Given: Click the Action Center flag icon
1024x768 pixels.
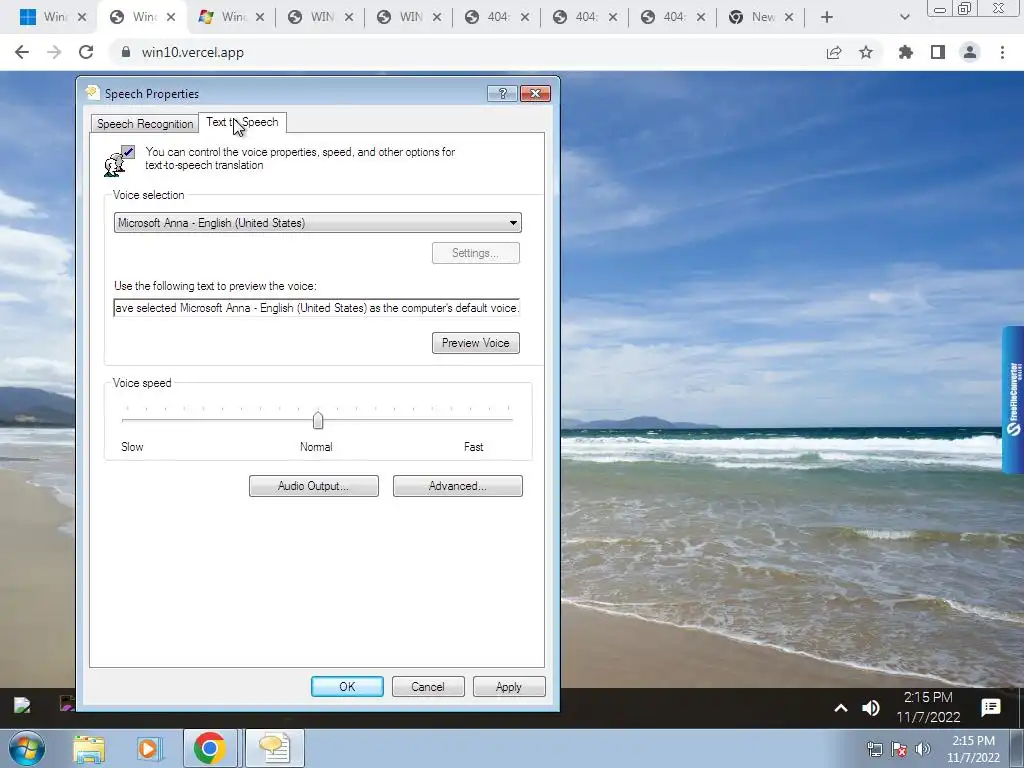Looking at the screenshot, I should pos(899,750).
